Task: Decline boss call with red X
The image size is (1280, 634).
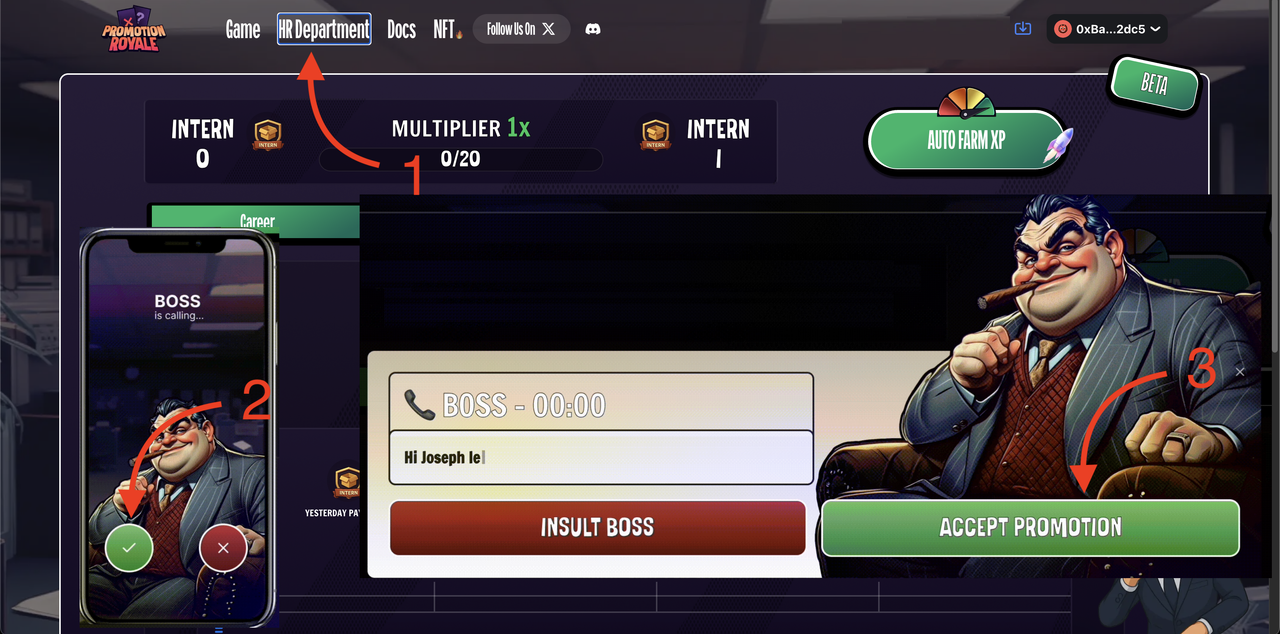Action: pos(223,547)
